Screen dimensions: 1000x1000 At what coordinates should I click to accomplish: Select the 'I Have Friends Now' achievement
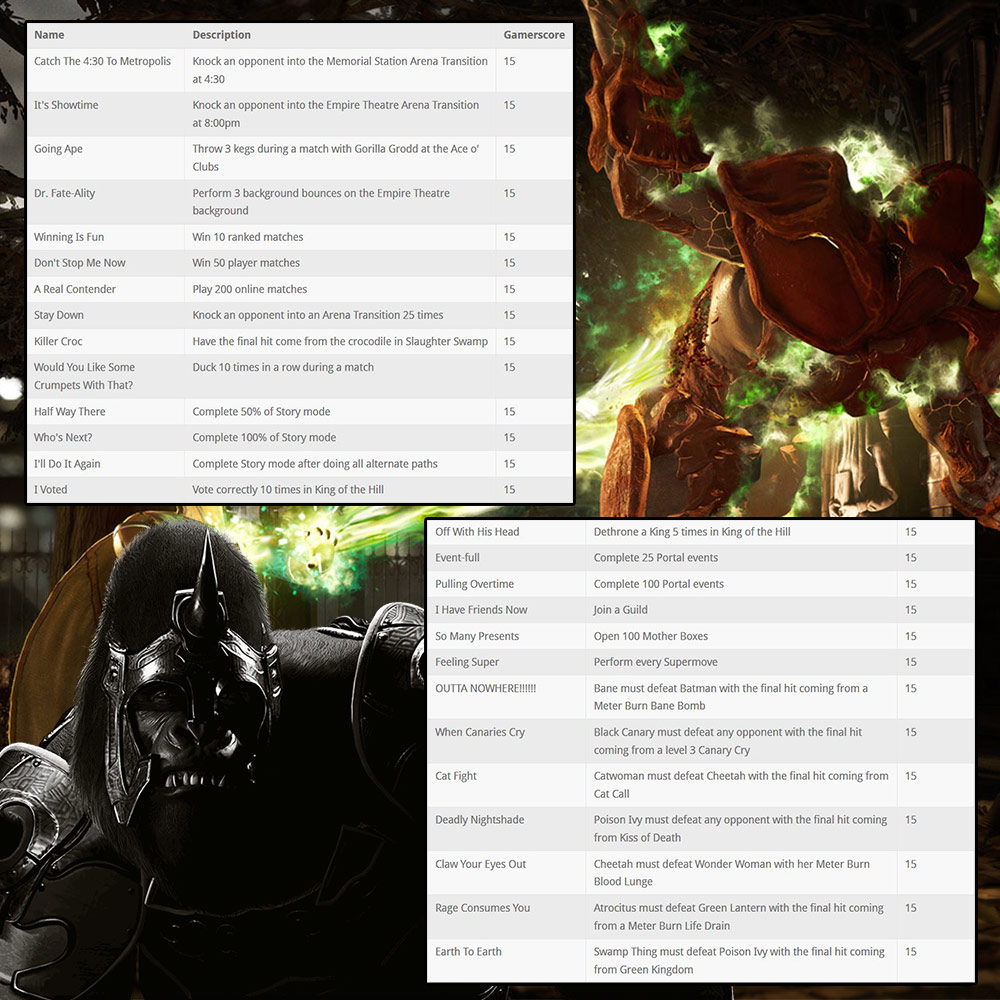pyautogui.click(x=482, y=609)
